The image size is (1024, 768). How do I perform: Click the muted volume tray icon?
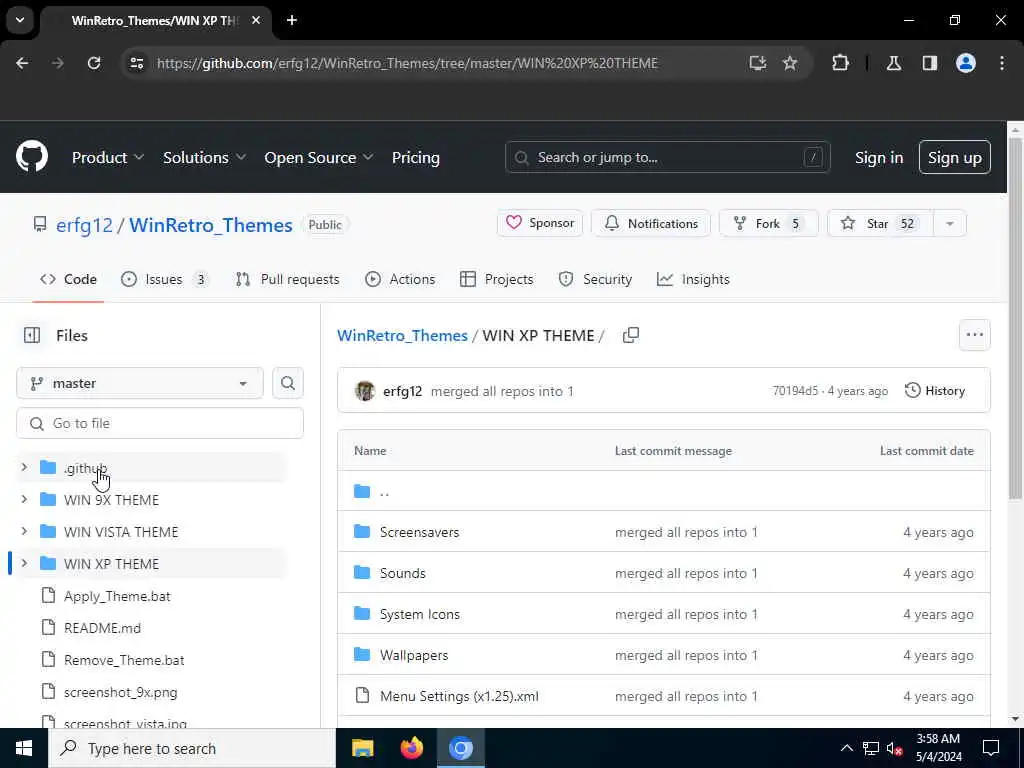[x=894, y=748]
